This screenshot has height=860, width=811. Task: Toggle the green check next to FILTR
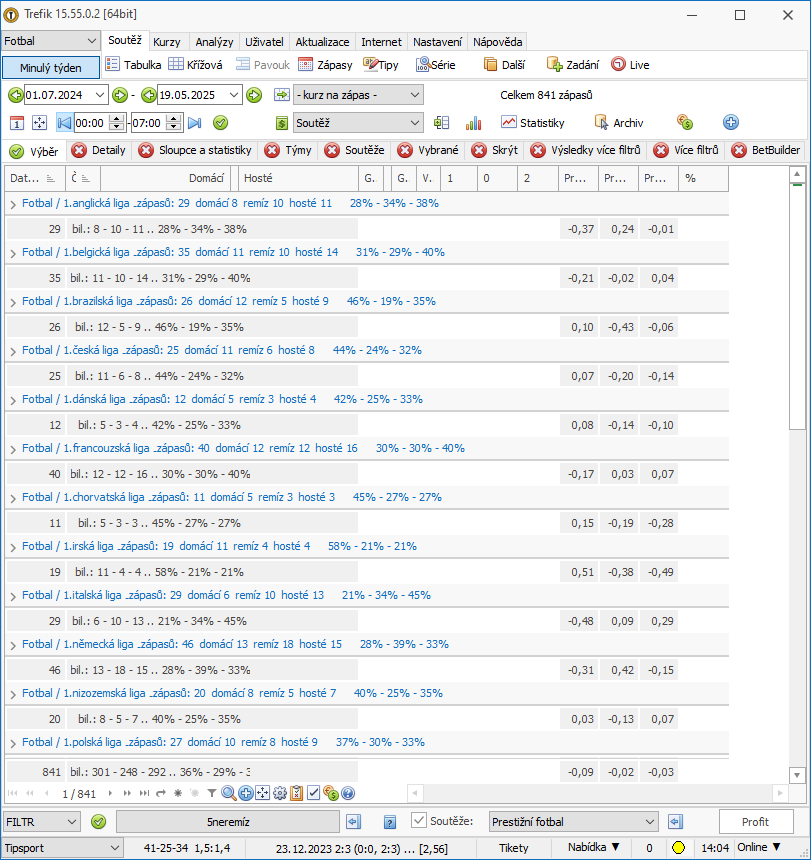tap(99, 822)
